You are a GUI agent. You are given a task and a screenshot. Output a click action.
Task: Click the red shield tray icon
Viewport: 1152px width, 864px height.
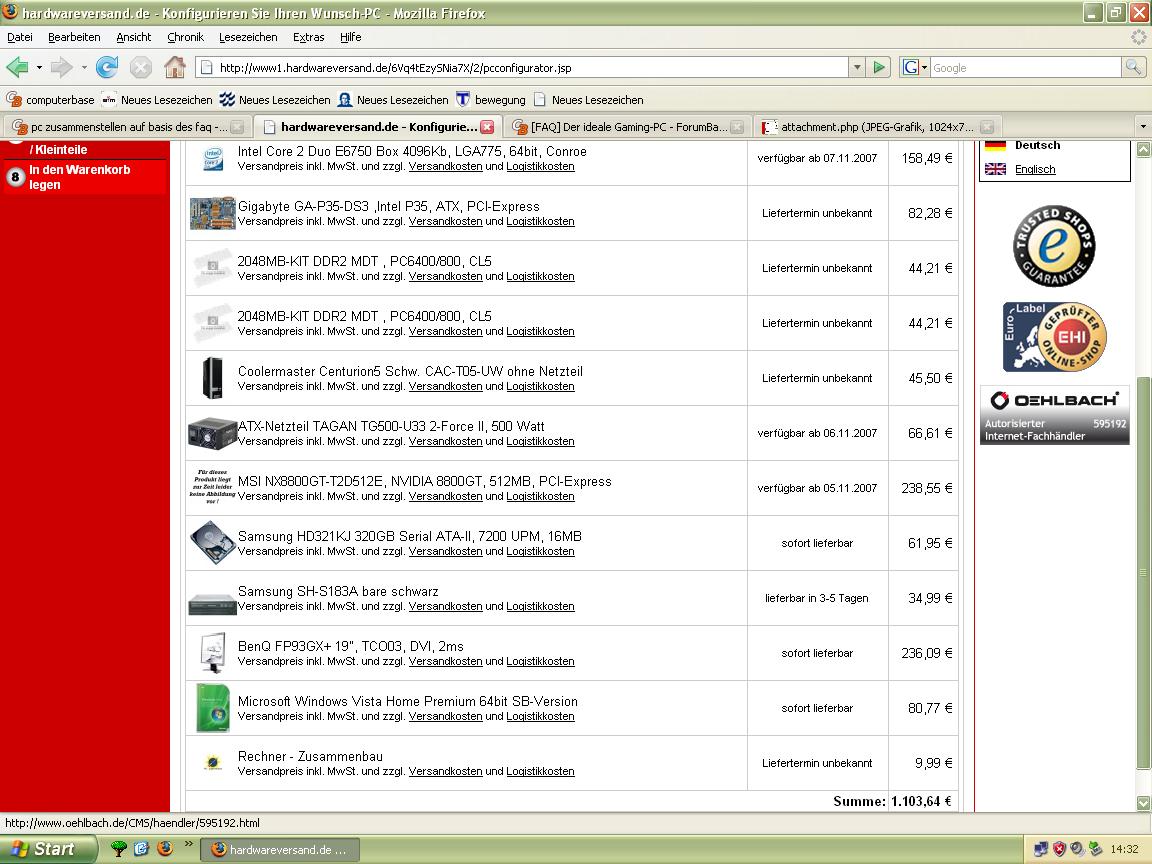pos(1059,849)
